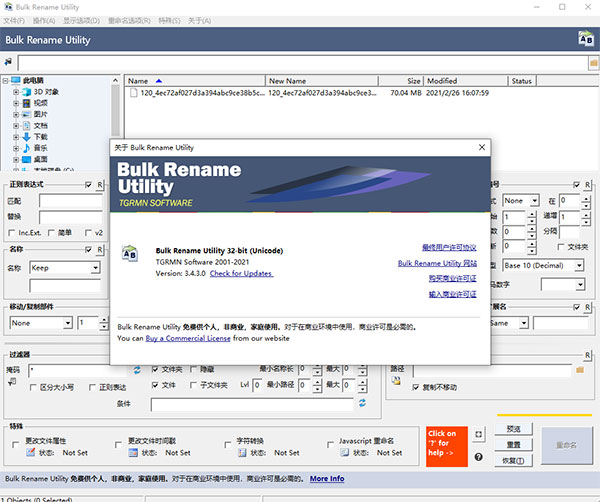Open the 文件(F) menu
The image size is (600, 502).
14,21
